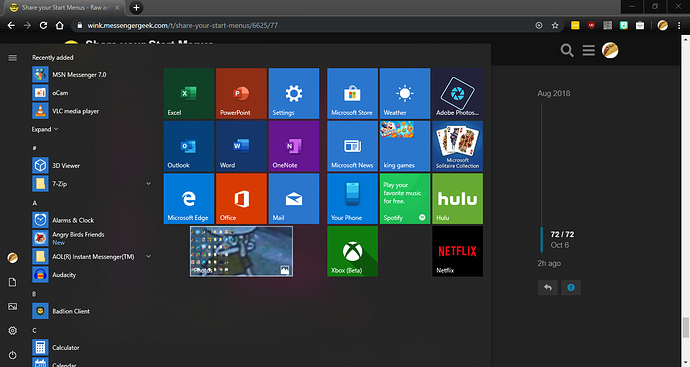The height and width of the screenshot is (367, 690).
Task: Click the page vertical scrollbar thumb
Action: (686, 328)
